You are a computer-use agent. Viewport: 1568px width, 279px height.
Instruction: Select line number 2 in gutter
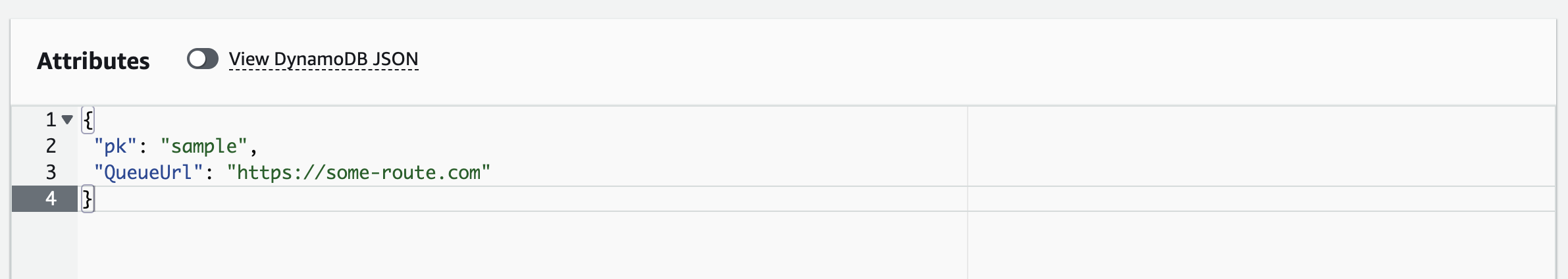click(x=51, y=146)
